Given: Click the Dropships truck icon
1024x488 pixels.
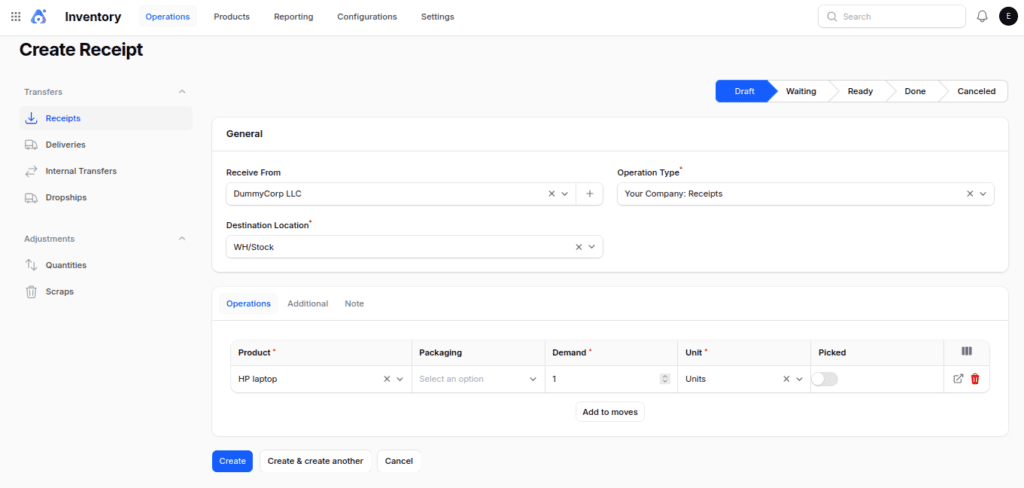Looking at the screenshot, I should point(31,197).
